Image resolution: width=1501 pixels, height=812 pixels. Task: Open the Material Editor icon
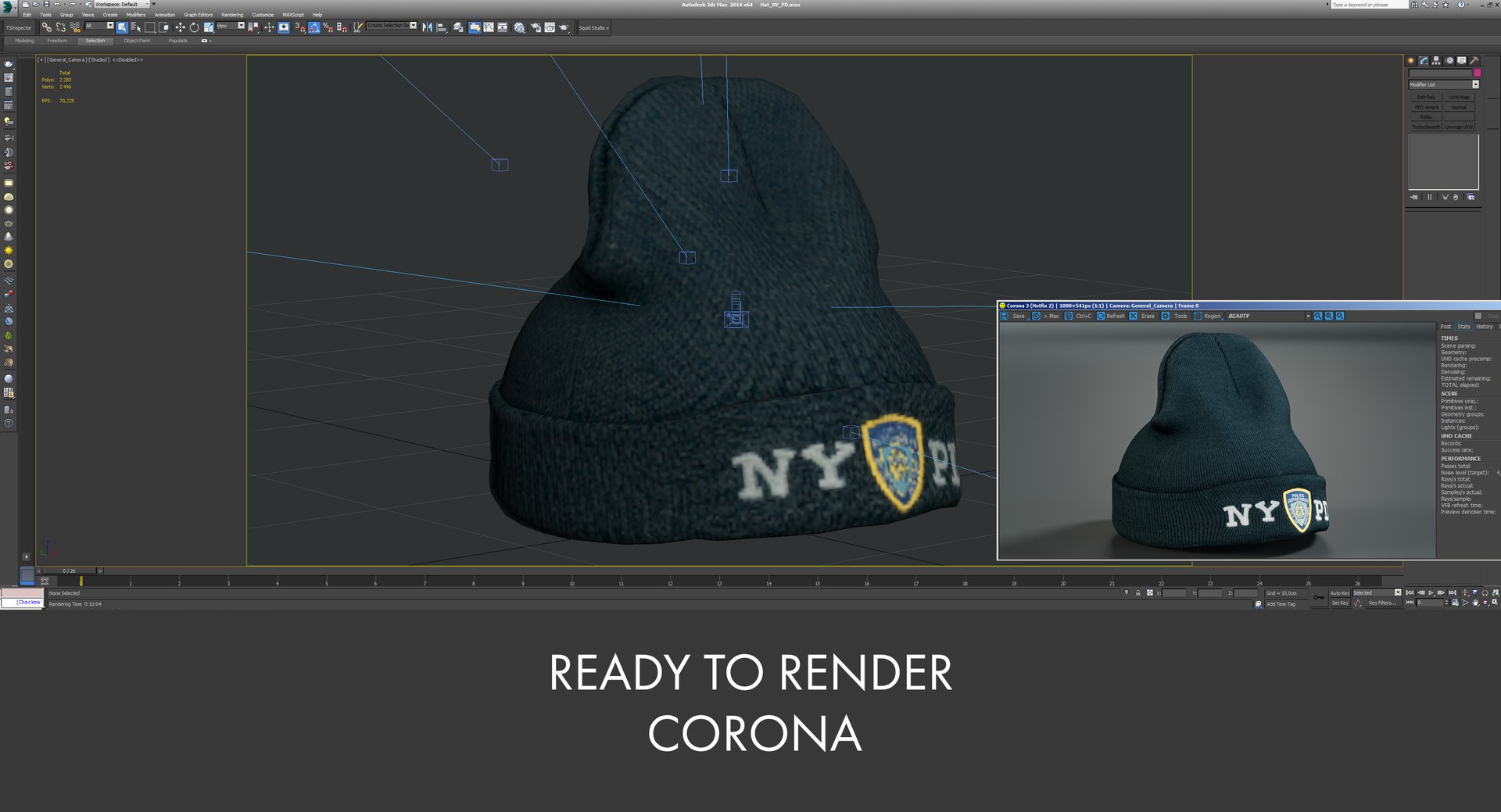point(519,27)
